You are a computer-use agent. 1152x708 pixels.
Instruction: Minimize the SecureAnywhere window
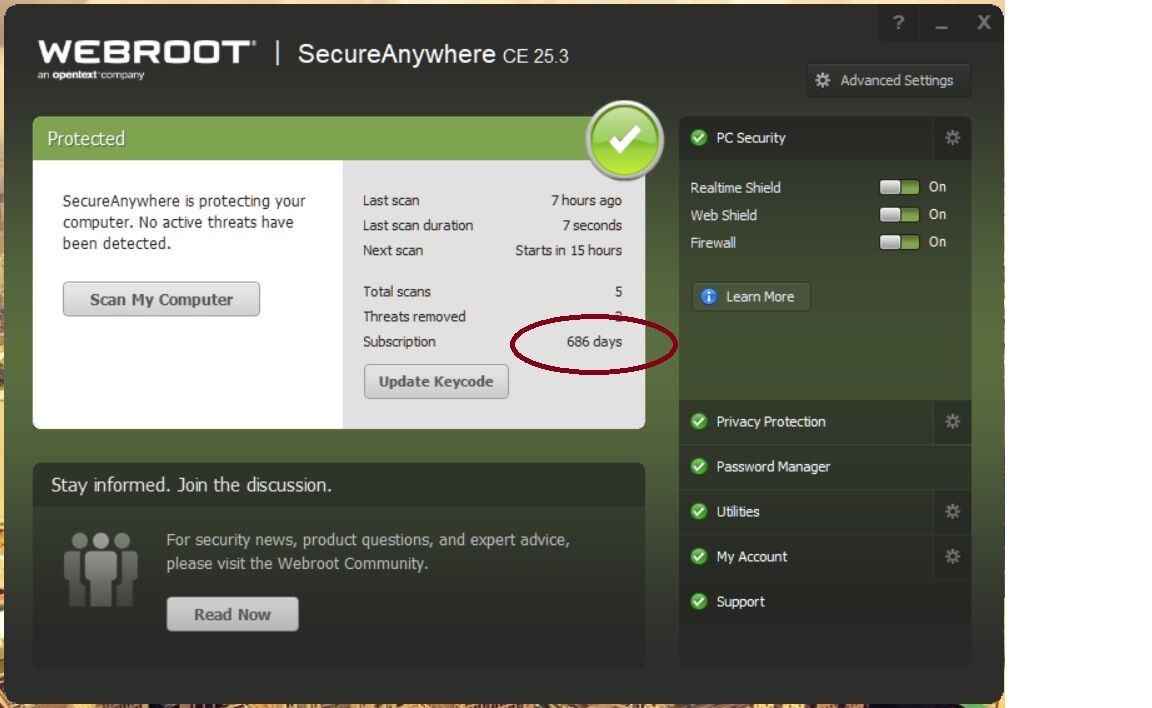point(941,24)
